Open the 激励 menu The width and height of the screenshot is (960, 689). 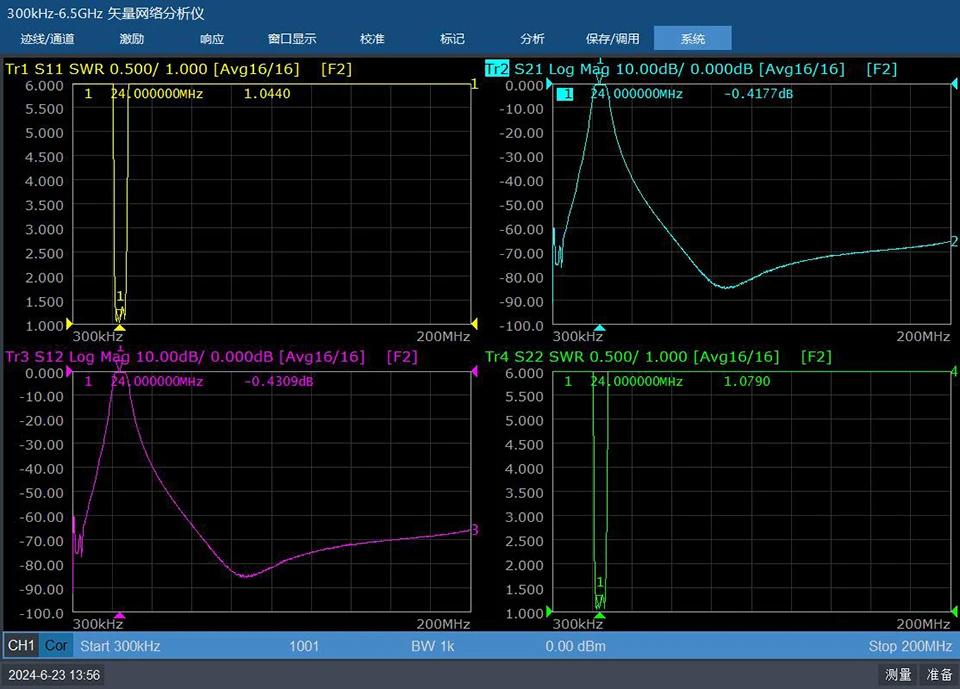[132, 39]
